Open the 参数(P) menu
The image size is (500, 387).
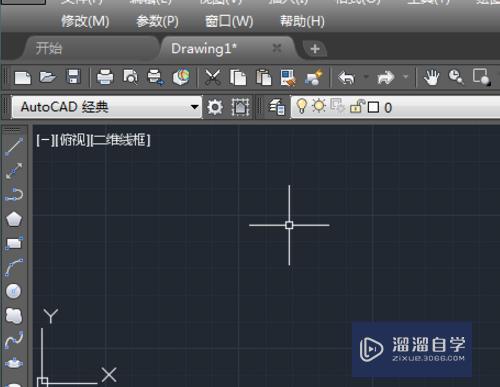157,22
